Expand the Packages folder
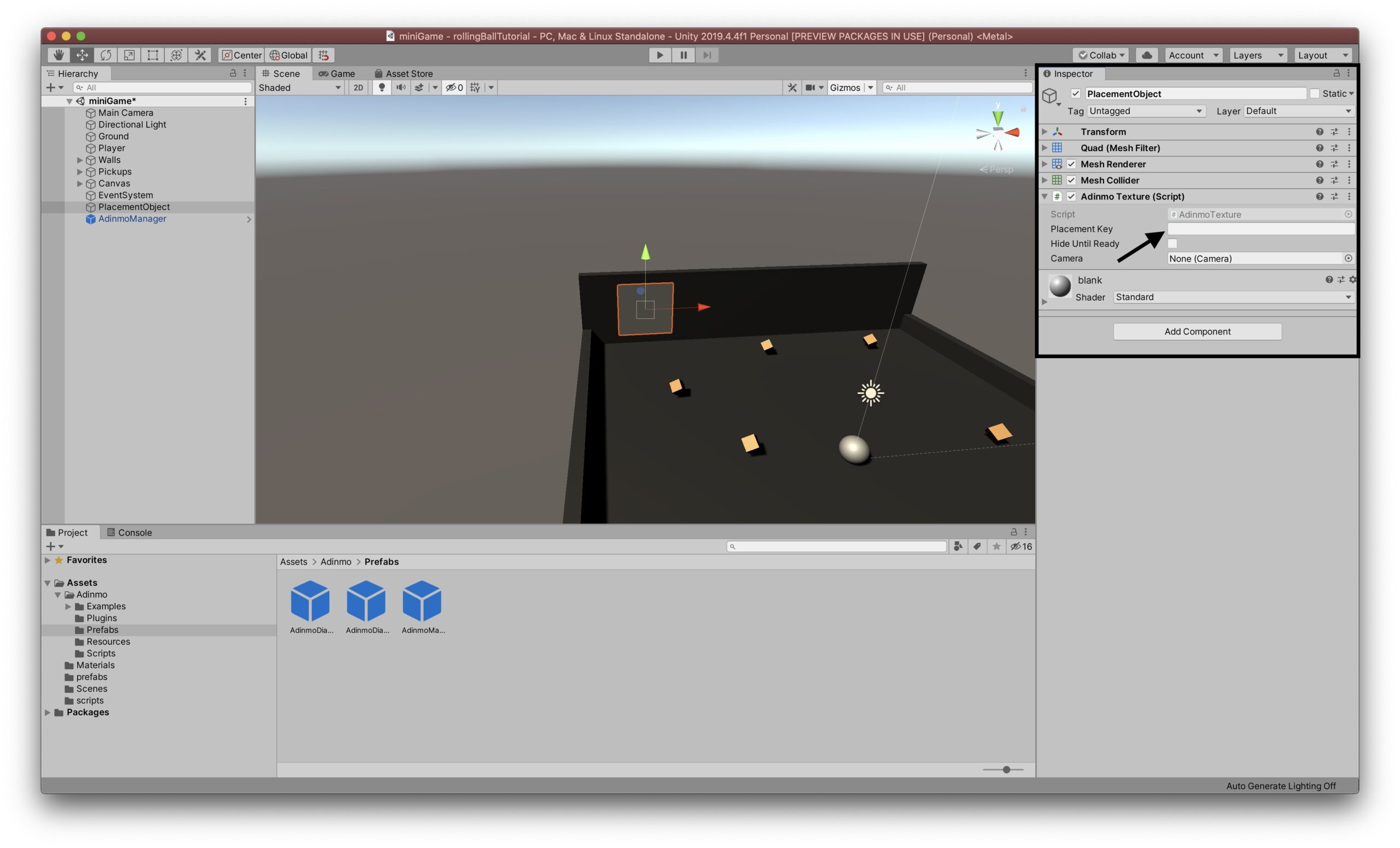The height and width of the screenshot is (848, 1400). pos(48,712)
